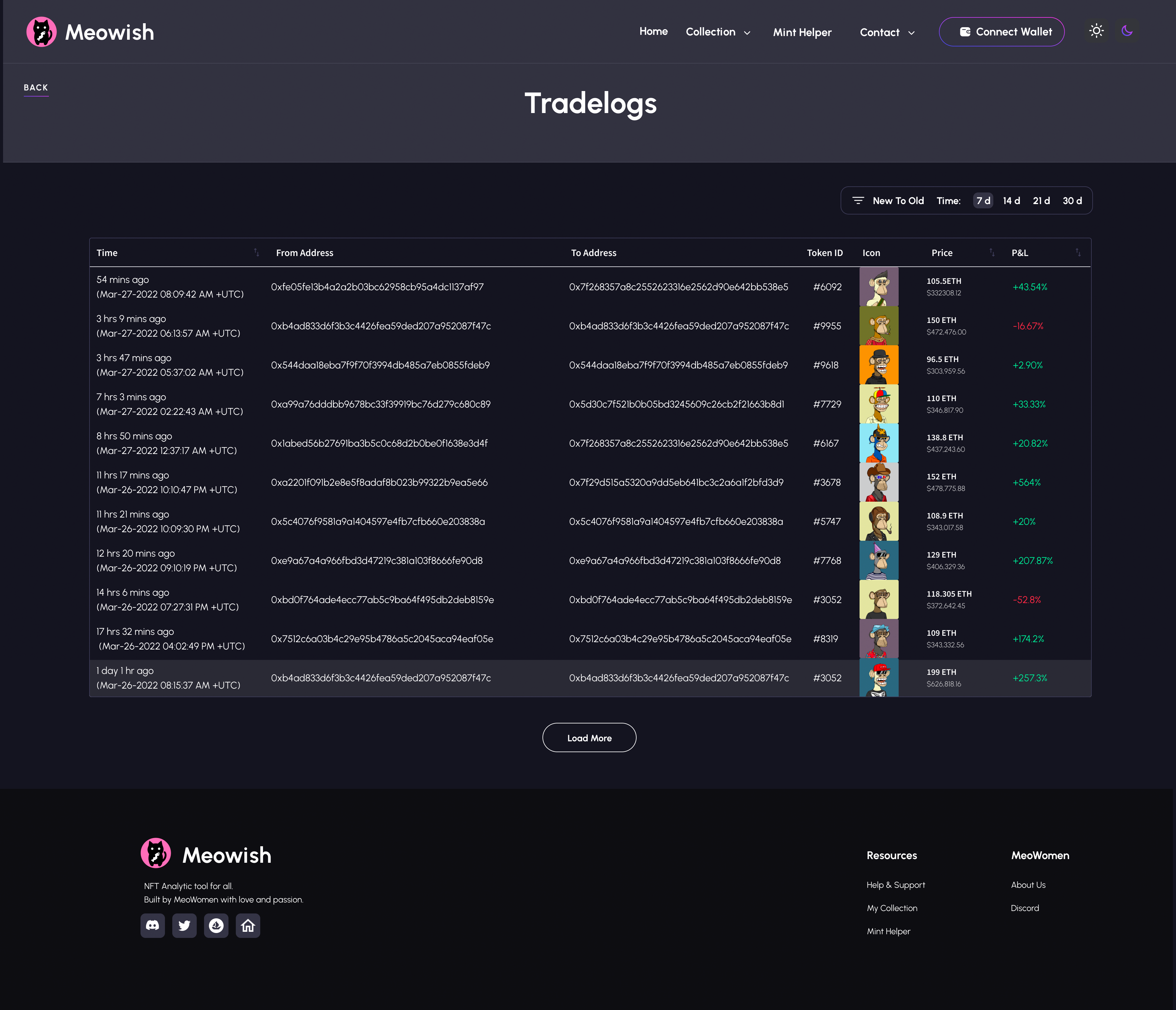Click Token ID #9618
The image size is (1176, 1010).
pyautogui.click(x=826, y=365)
